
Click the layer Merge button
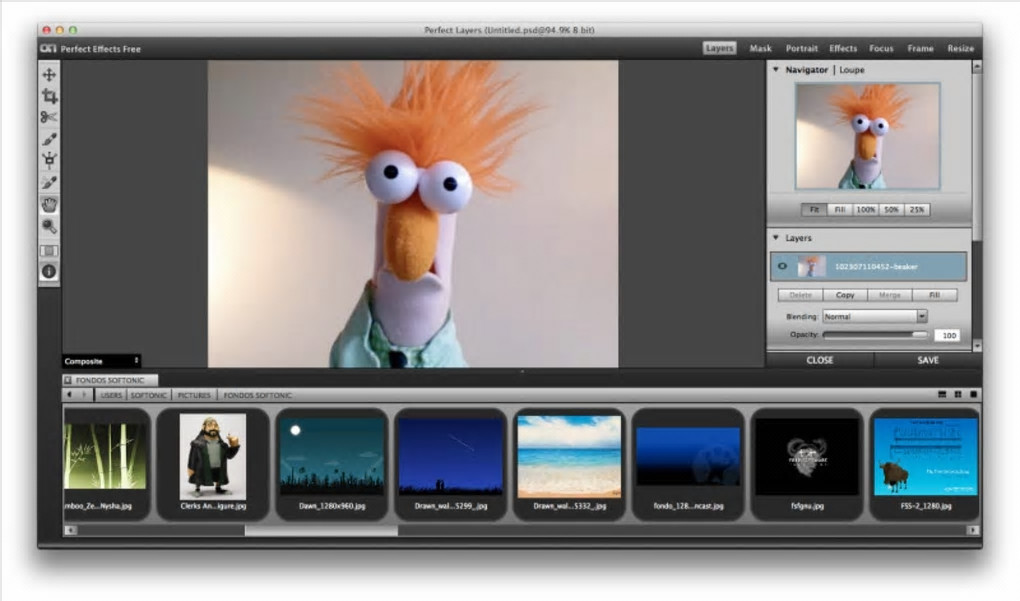tap(890, 295)
